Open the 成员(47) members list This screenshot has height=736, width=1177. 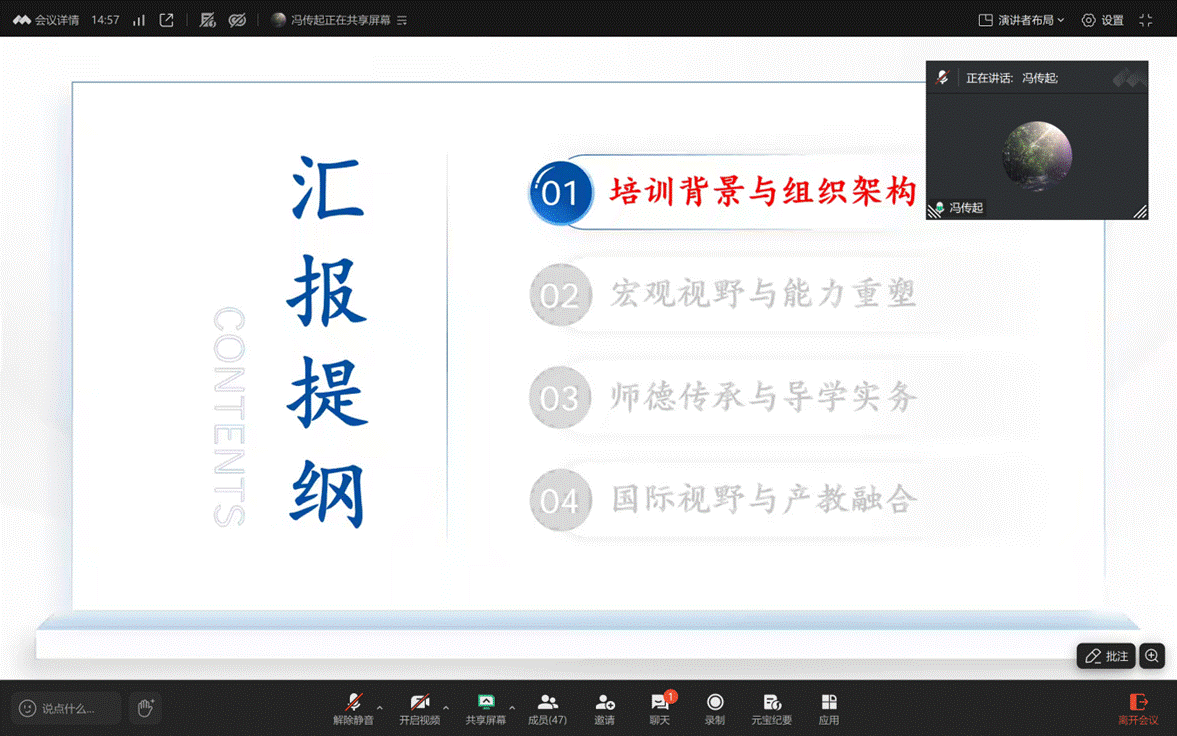pos(547,709)
